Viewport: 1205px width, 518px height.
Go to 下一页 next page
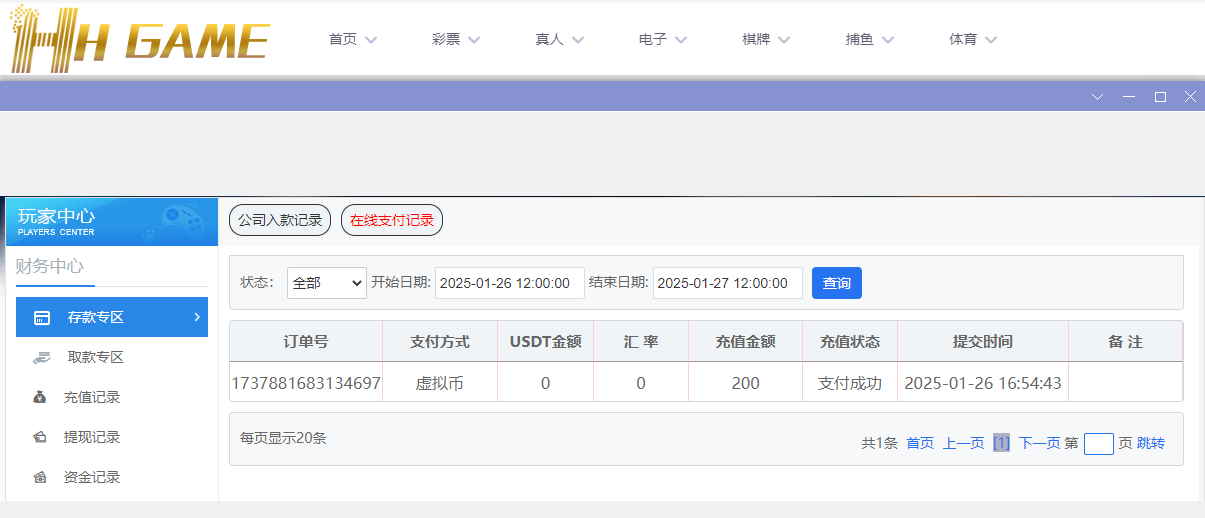tap(1039, 443)
